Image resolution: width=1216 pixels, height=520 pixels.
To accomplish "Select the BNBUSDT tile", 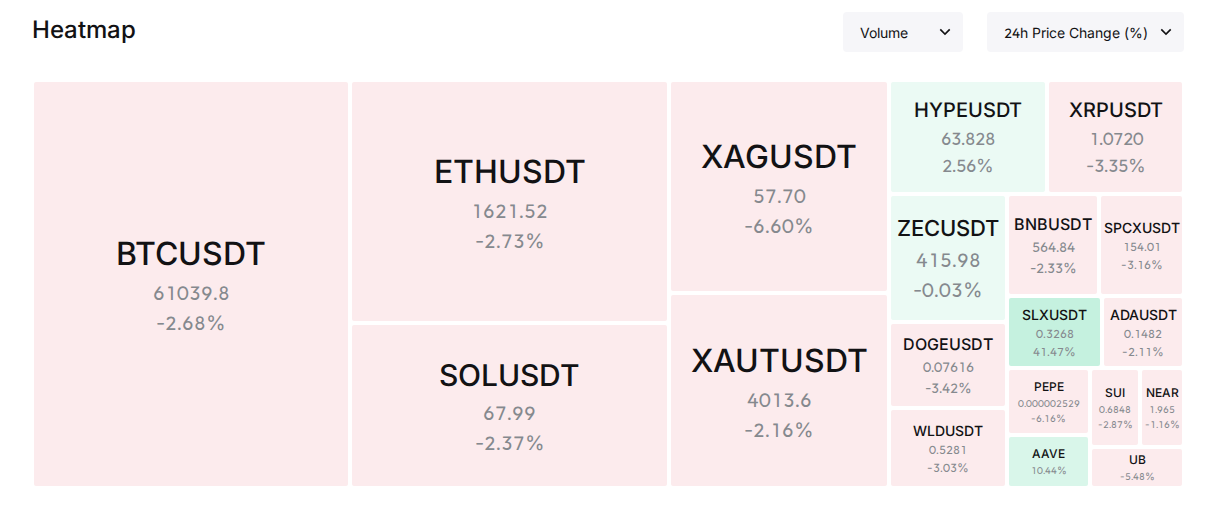I will (x=1053, y=245).
